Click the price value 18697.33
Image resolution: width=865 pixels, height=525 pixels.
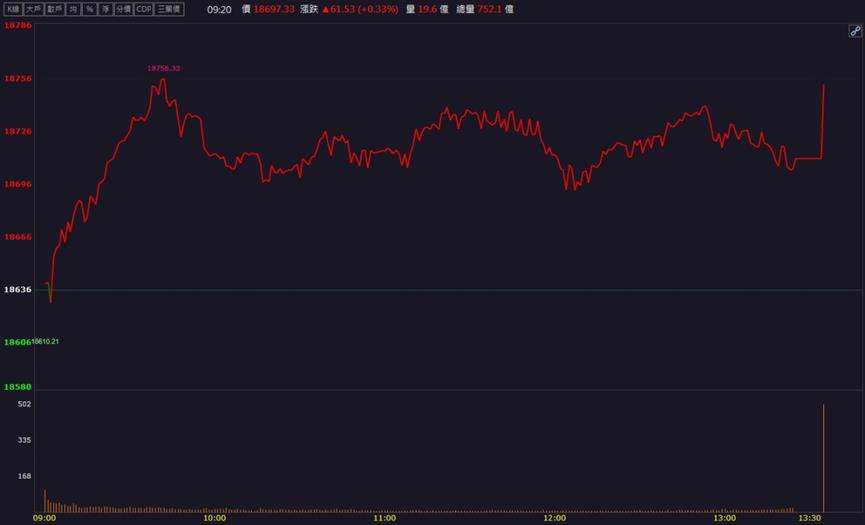point(274,9)
